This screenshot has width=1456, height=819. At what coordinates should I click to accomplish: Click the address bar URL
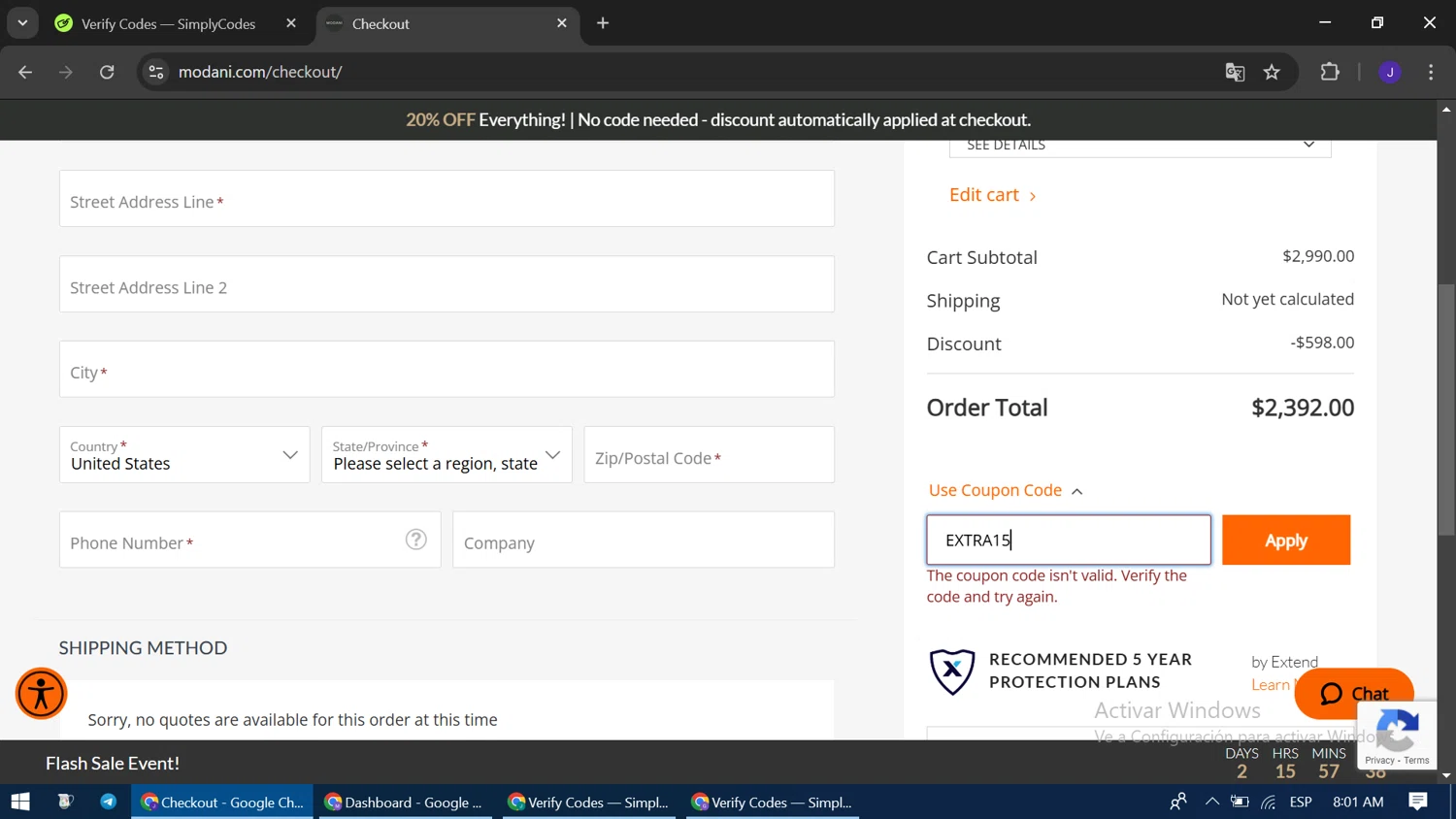[260, 72]
